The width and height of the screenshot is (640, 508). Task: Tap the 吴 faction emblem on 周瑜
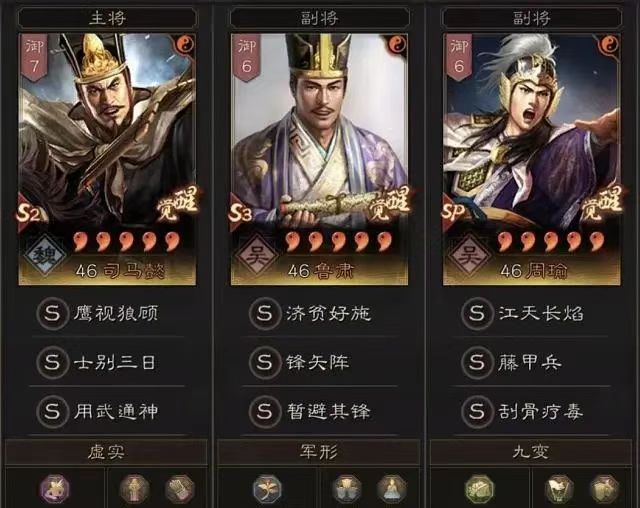click(x=469, y=255)
